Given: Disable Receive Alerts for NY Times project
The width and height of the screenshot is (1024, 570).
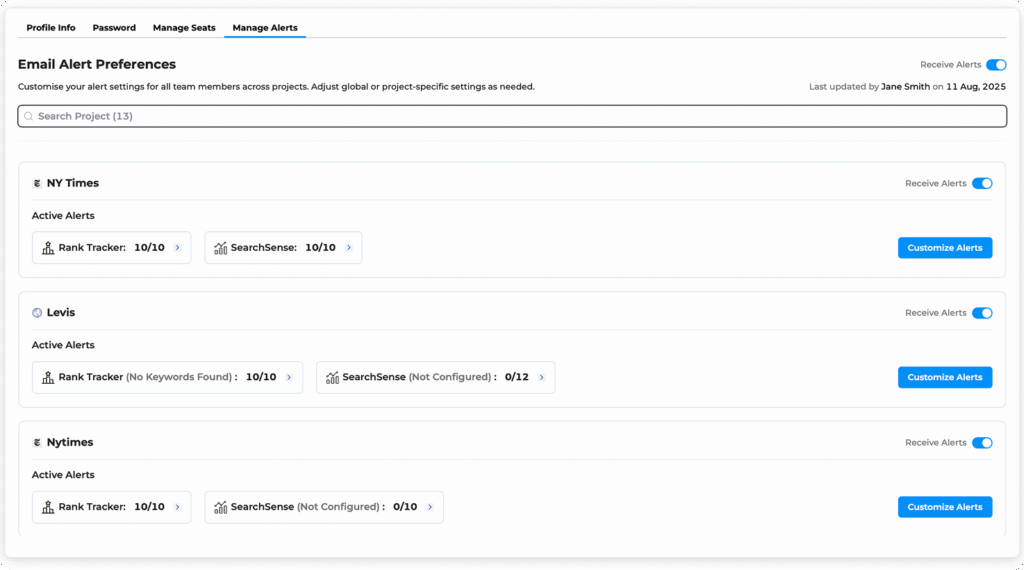Looking at the screenshot, I should (x=981, y=184).
